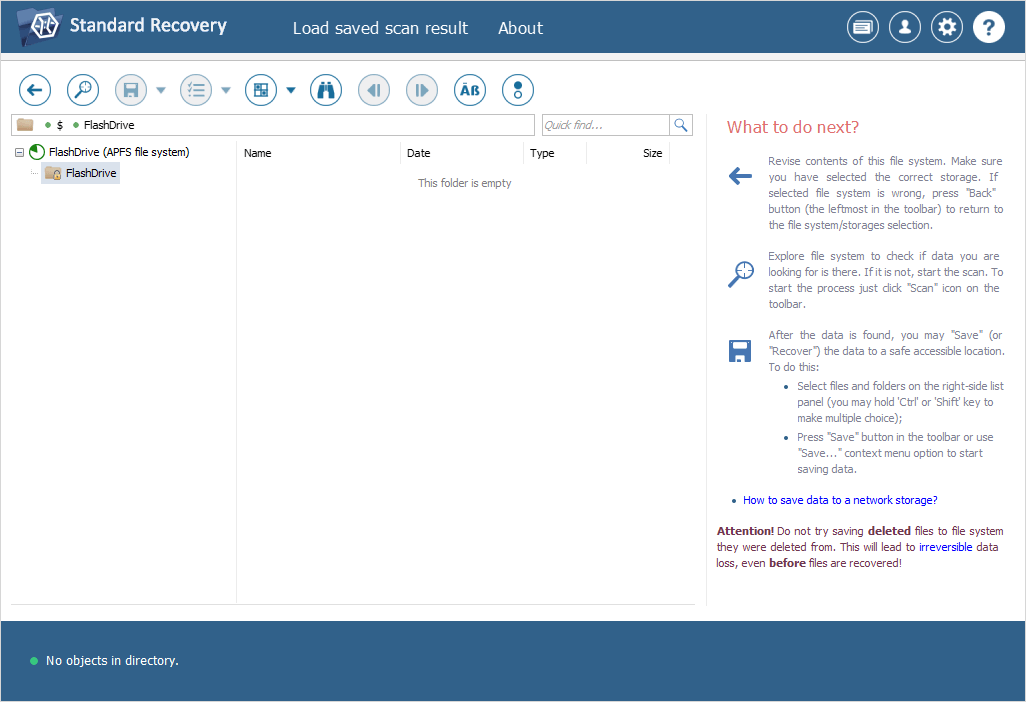Image resolution: width=1026 pixels, height=702 pixels.
Task: Click in the Quick find search field
Action: 604,125
